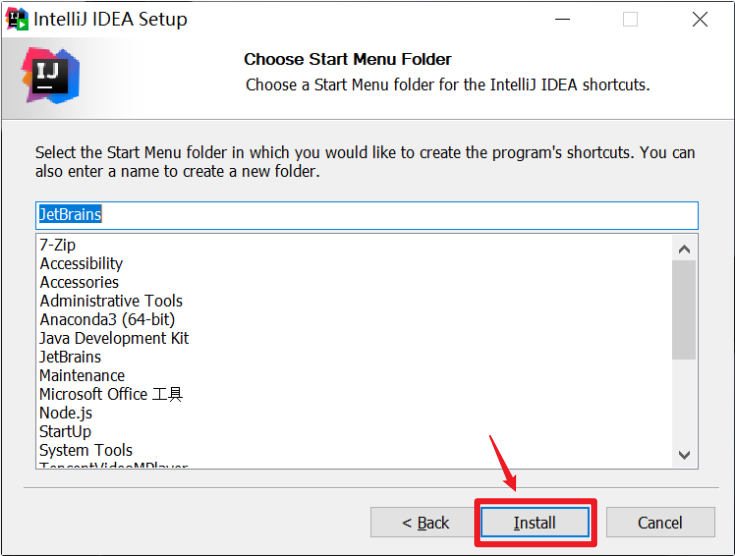Cancel the IntelliJ IDEA setup

[x=660, y=522]
